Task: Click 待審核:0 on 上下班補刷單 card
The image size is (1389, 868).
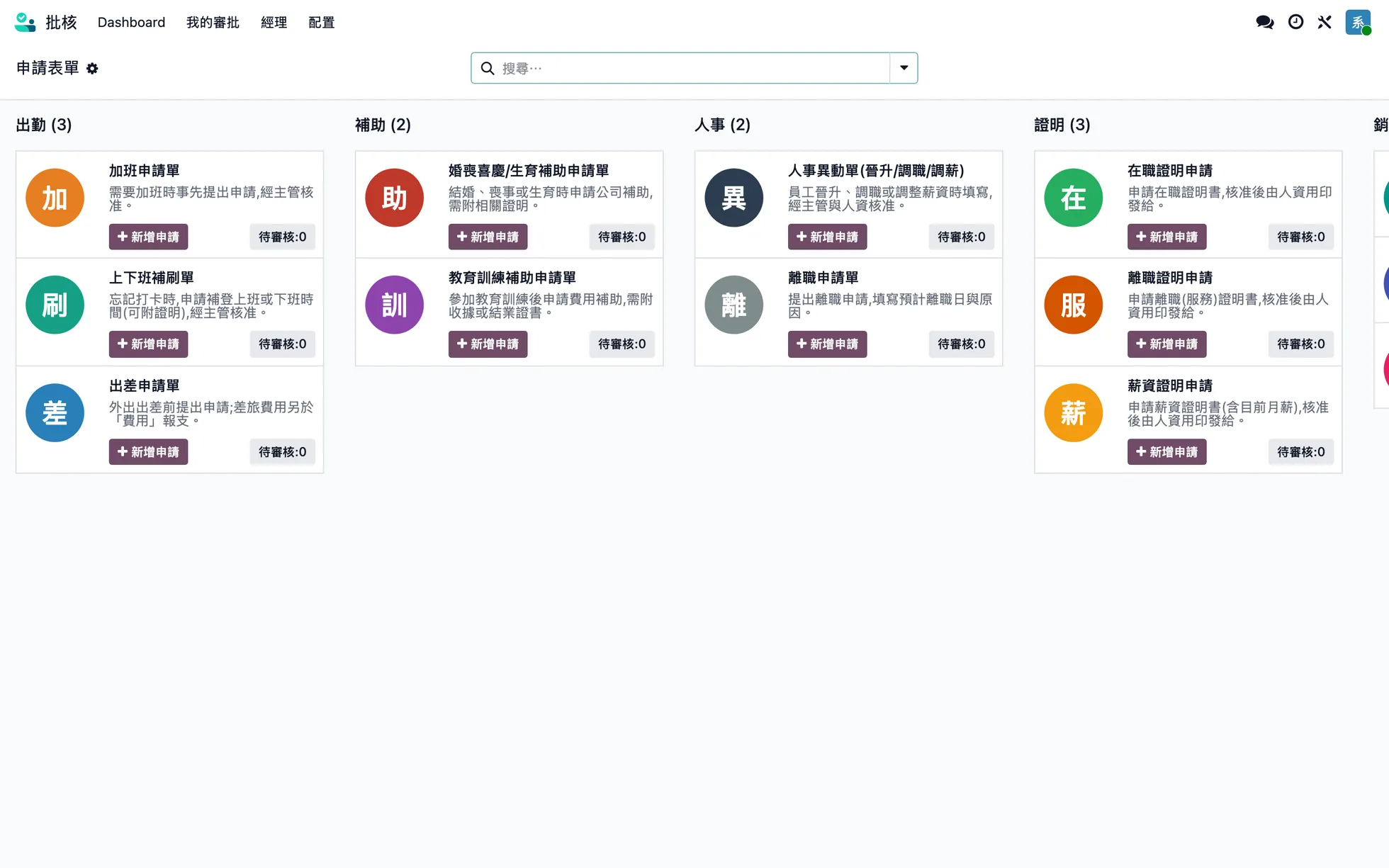Action: (x=282, y=344)
